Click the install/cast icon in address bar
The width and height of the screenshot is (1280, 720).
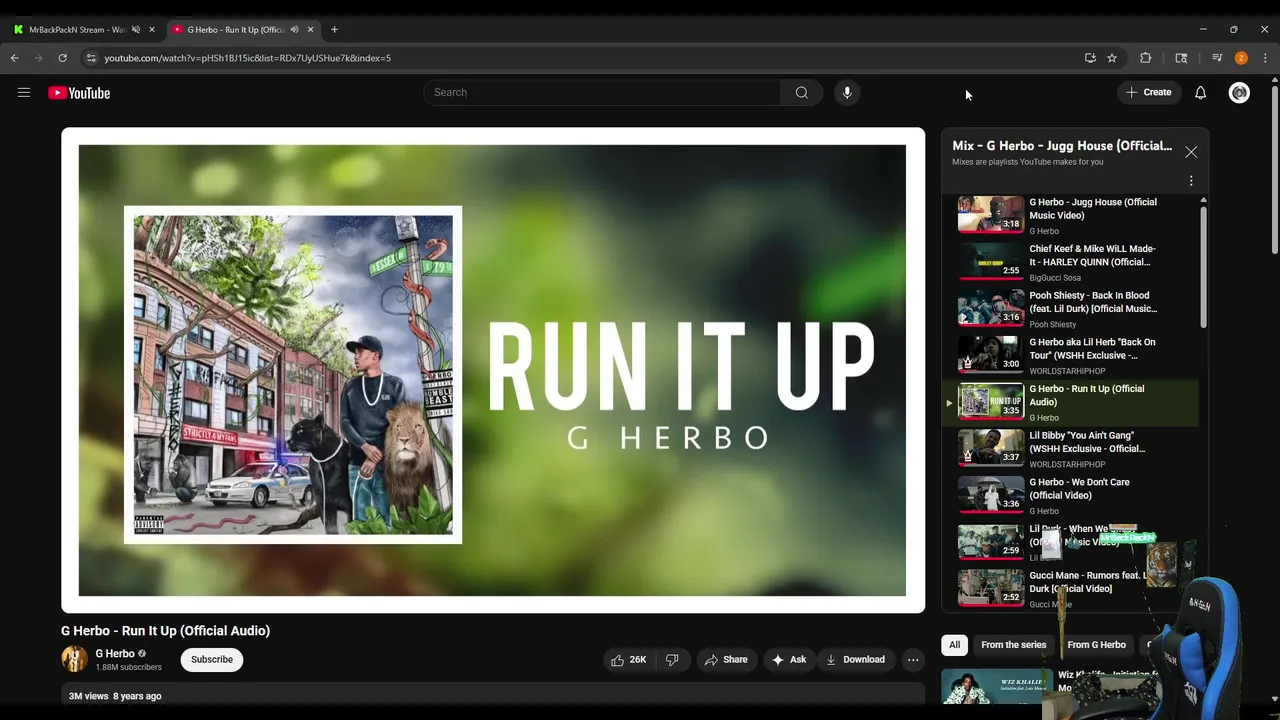1090,58
